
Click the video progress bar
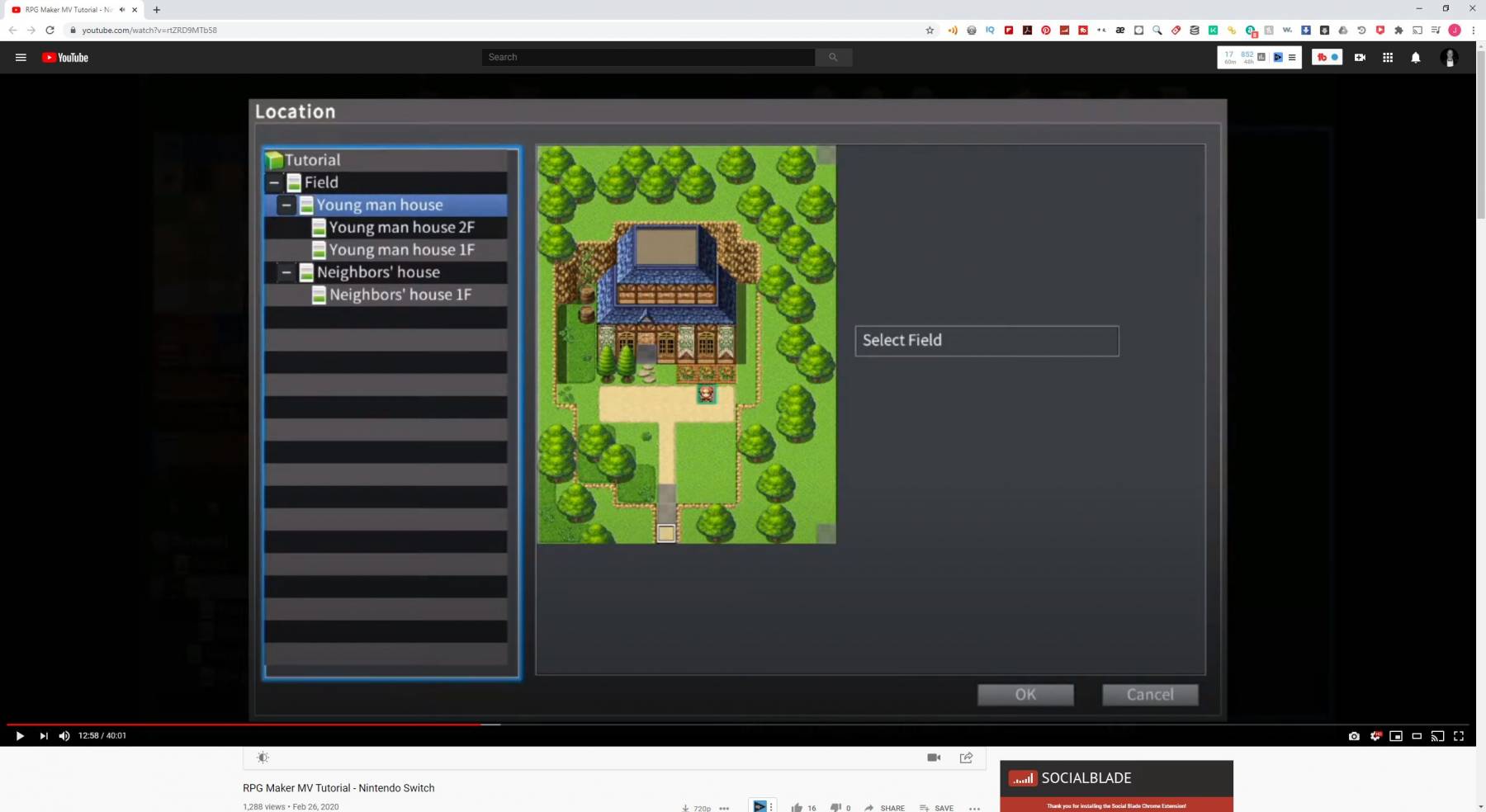(x=737, y=725)
